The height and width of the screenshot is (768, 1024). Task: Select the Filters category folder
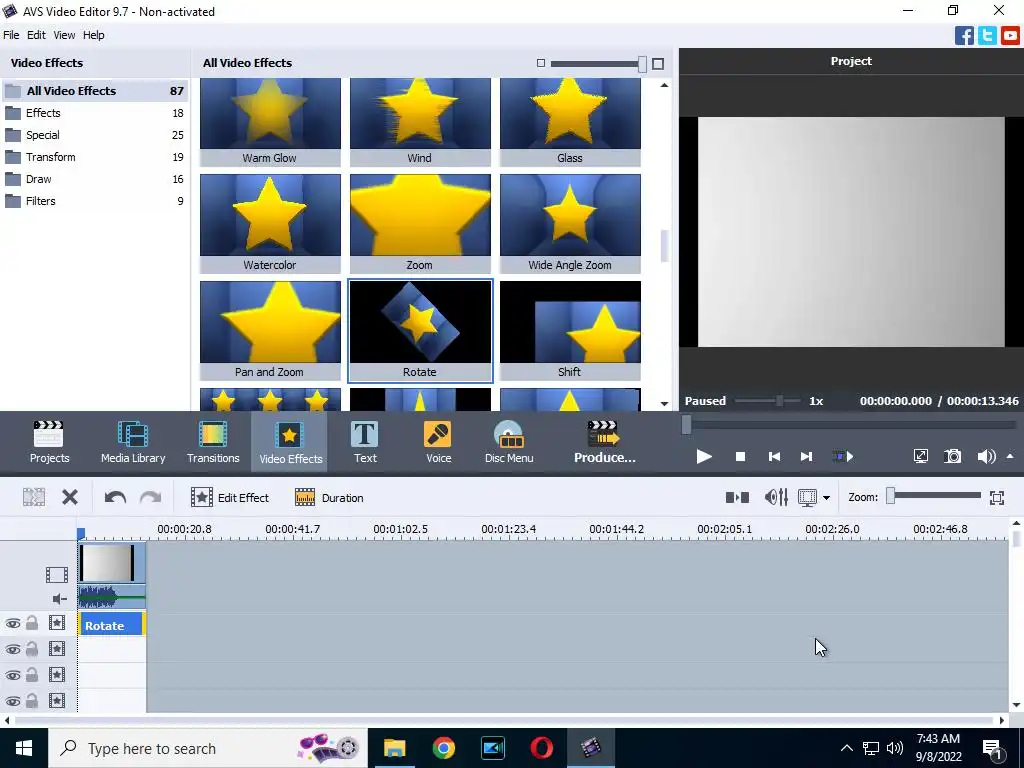(x=95, y=201)
